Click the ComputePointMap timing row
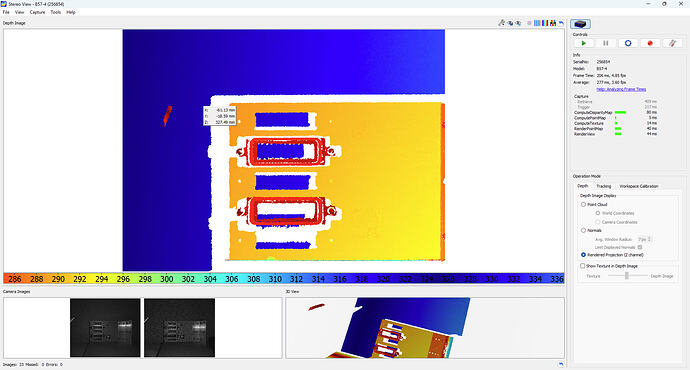 615,118
